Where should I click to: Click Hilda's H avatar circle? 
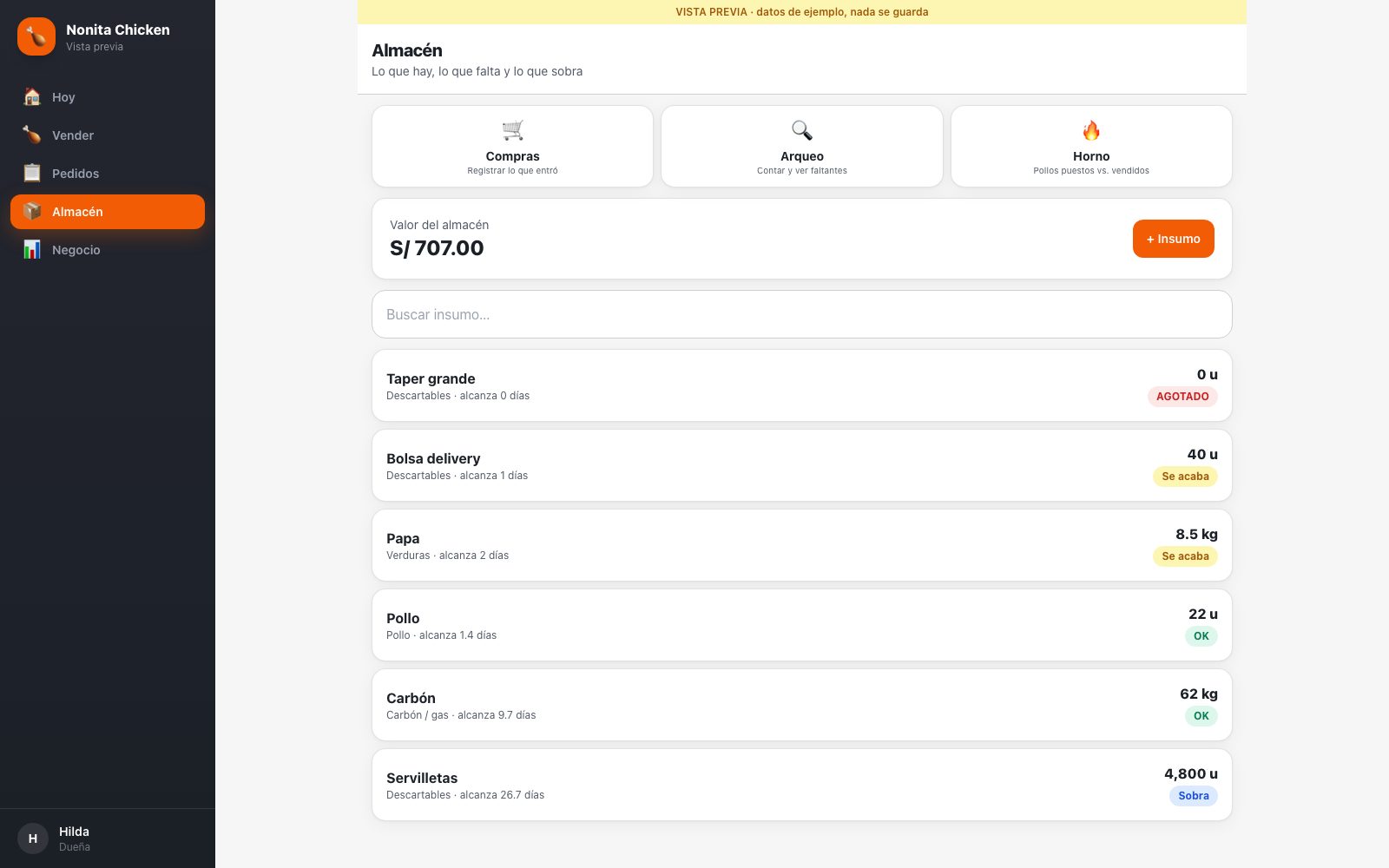[x=33, y=838]
